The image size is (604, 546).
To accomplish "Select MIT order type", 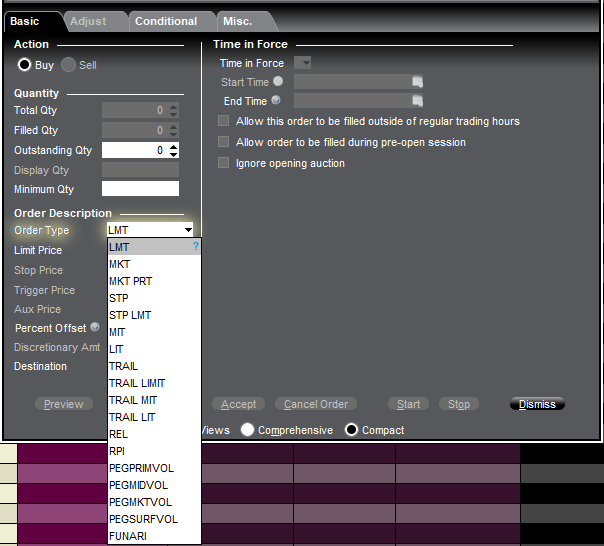I will coord(154,332).
